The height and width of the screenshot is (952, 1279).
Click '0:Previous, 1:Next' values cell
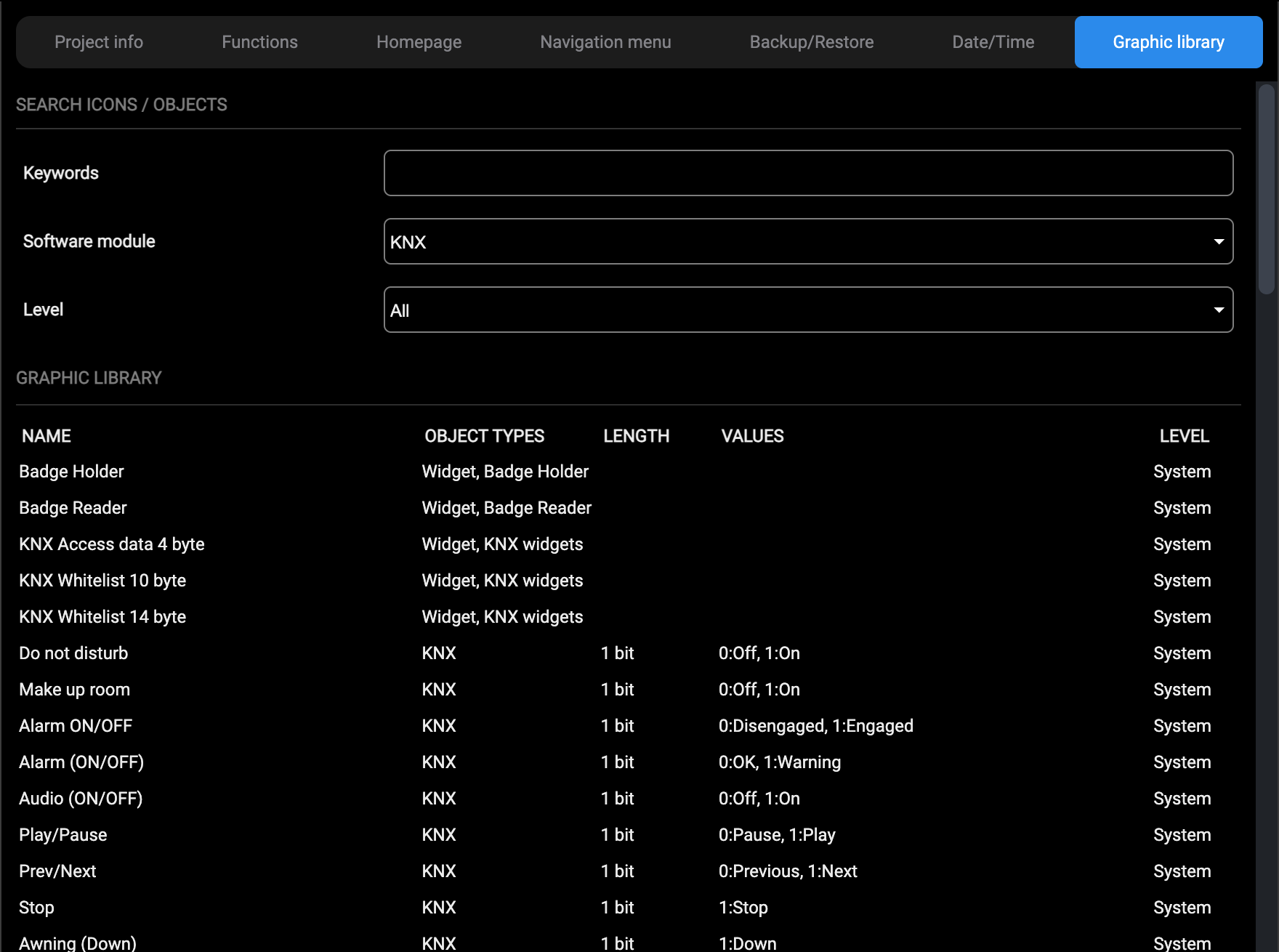tap(788, 871)
